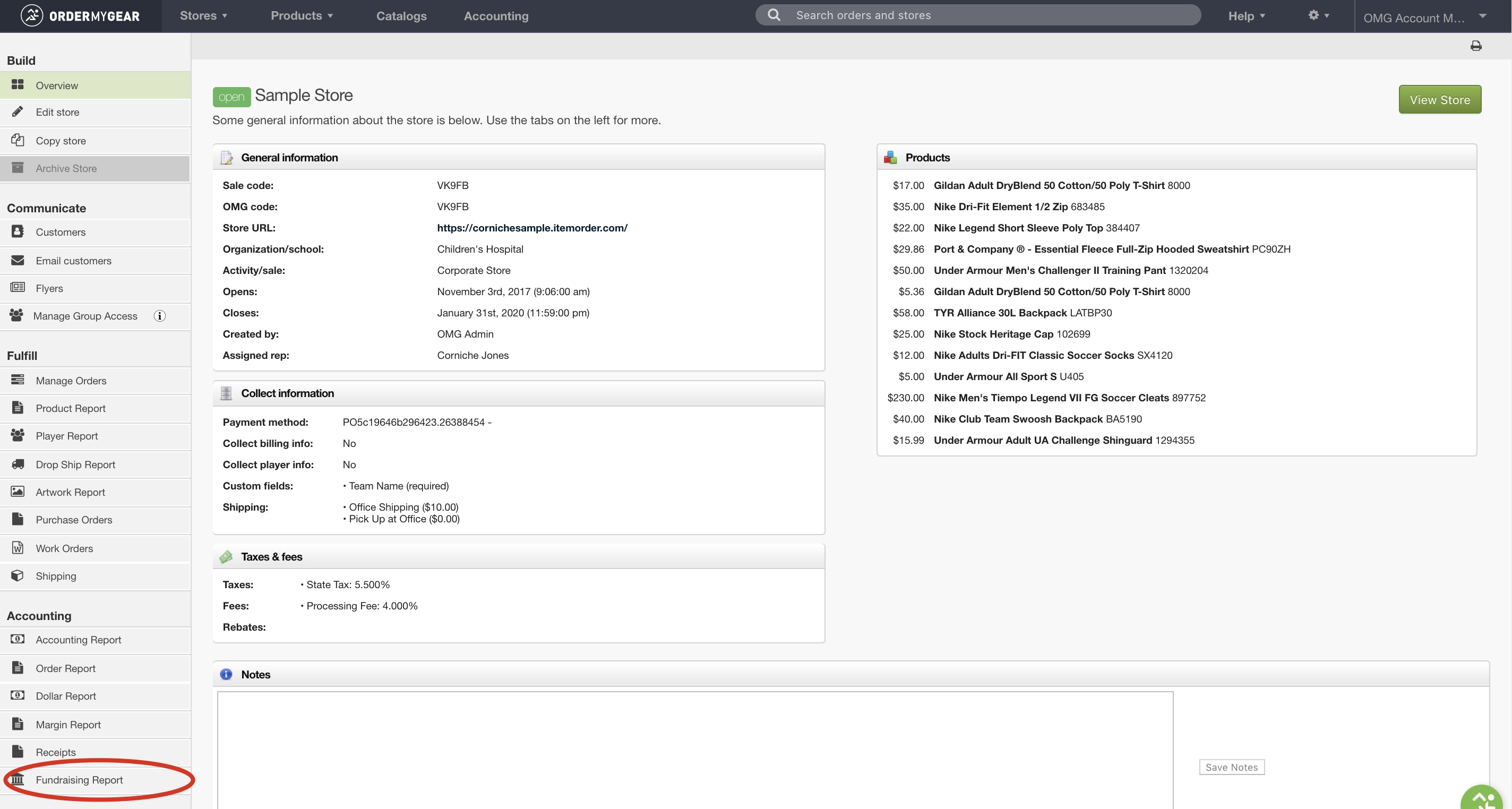Image resolution: width=1512 pixels, height=809 pixels.
Task: Open the Help dropdown
Action: click(1246, 16)
